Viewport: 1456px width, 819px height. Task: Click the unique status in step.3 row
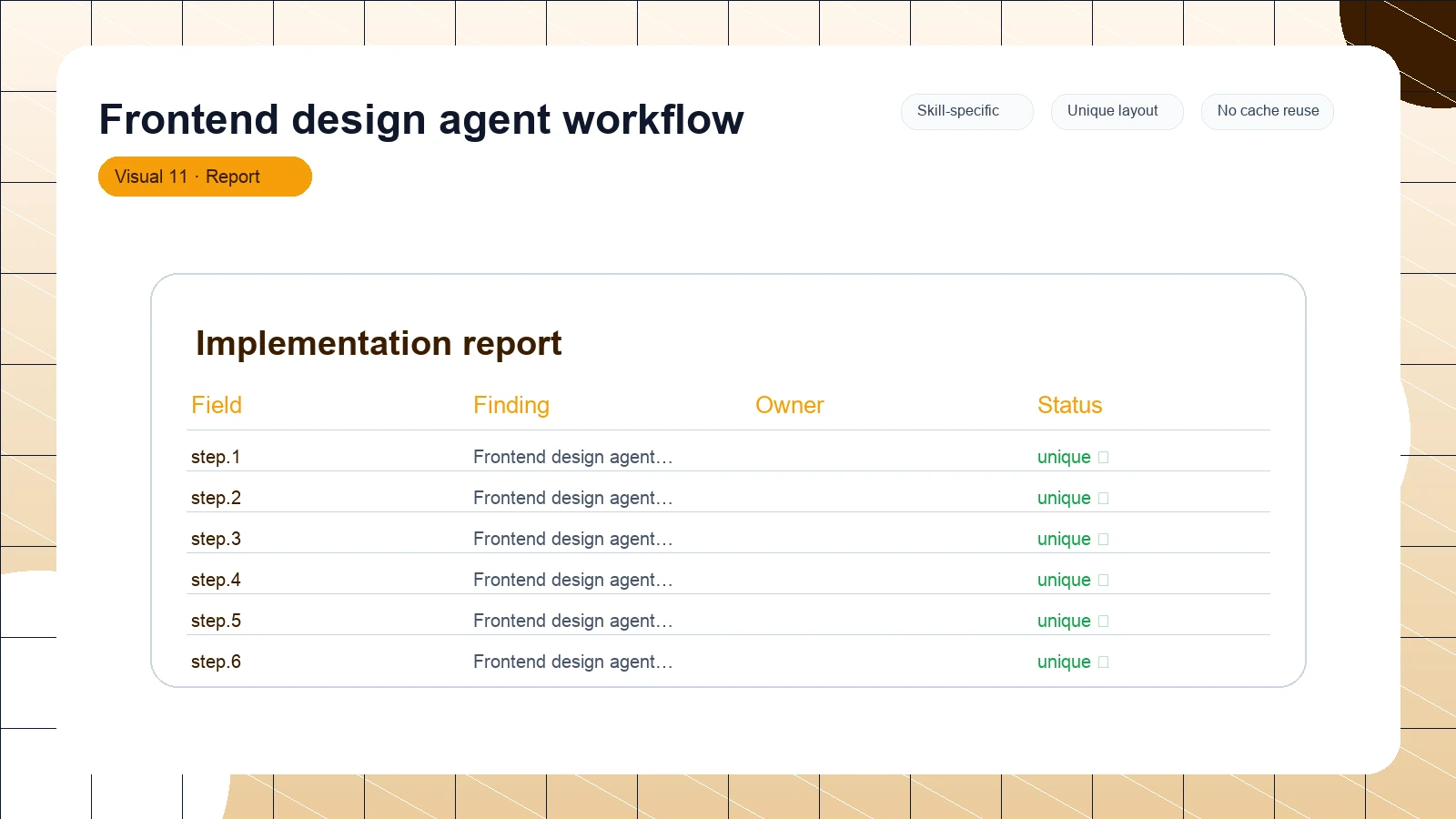(1064, 539)
